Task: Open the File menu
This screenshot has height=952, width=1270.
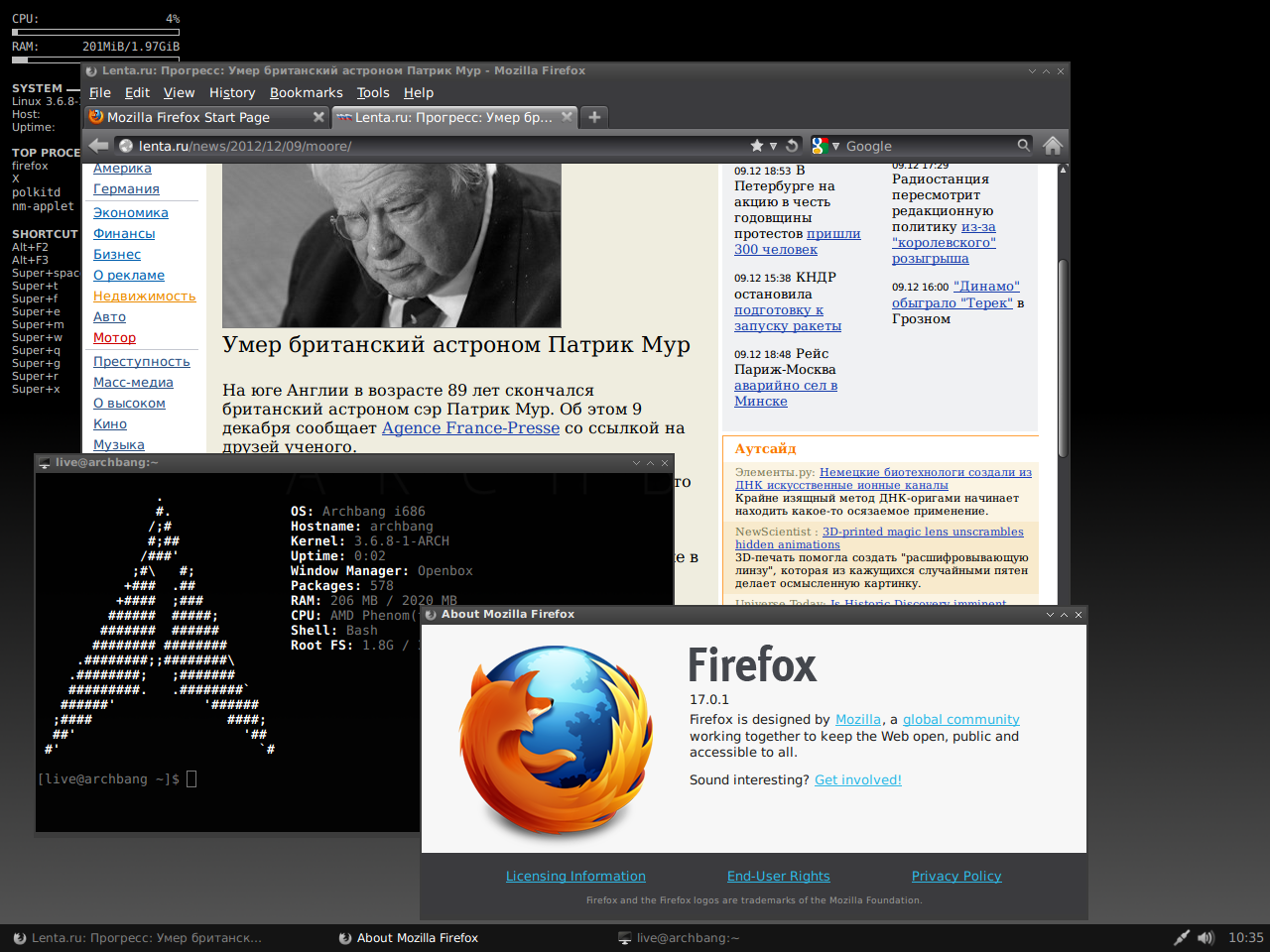Action: click(100, 92)
